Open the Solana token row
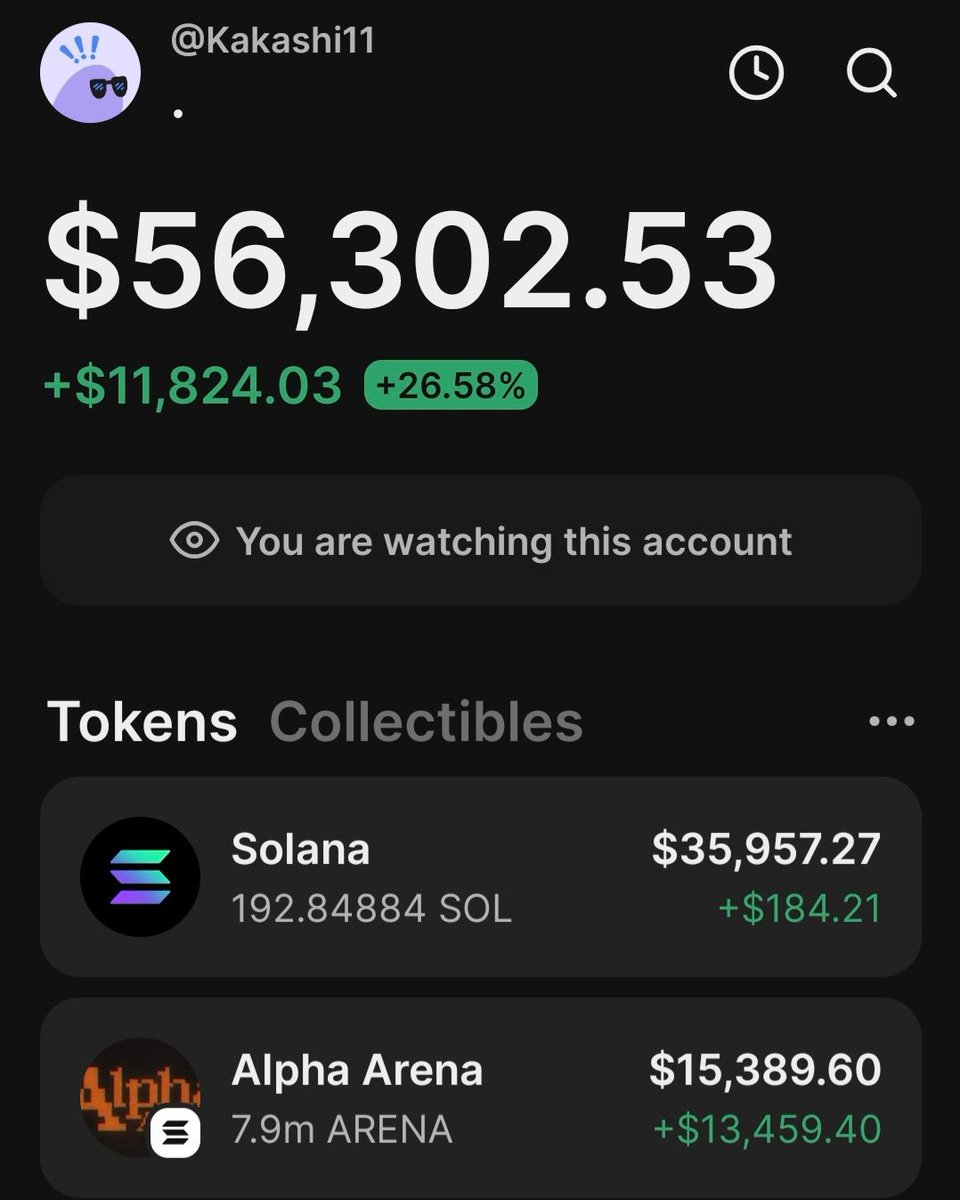 pyautogui.click(x=480, y=877)
